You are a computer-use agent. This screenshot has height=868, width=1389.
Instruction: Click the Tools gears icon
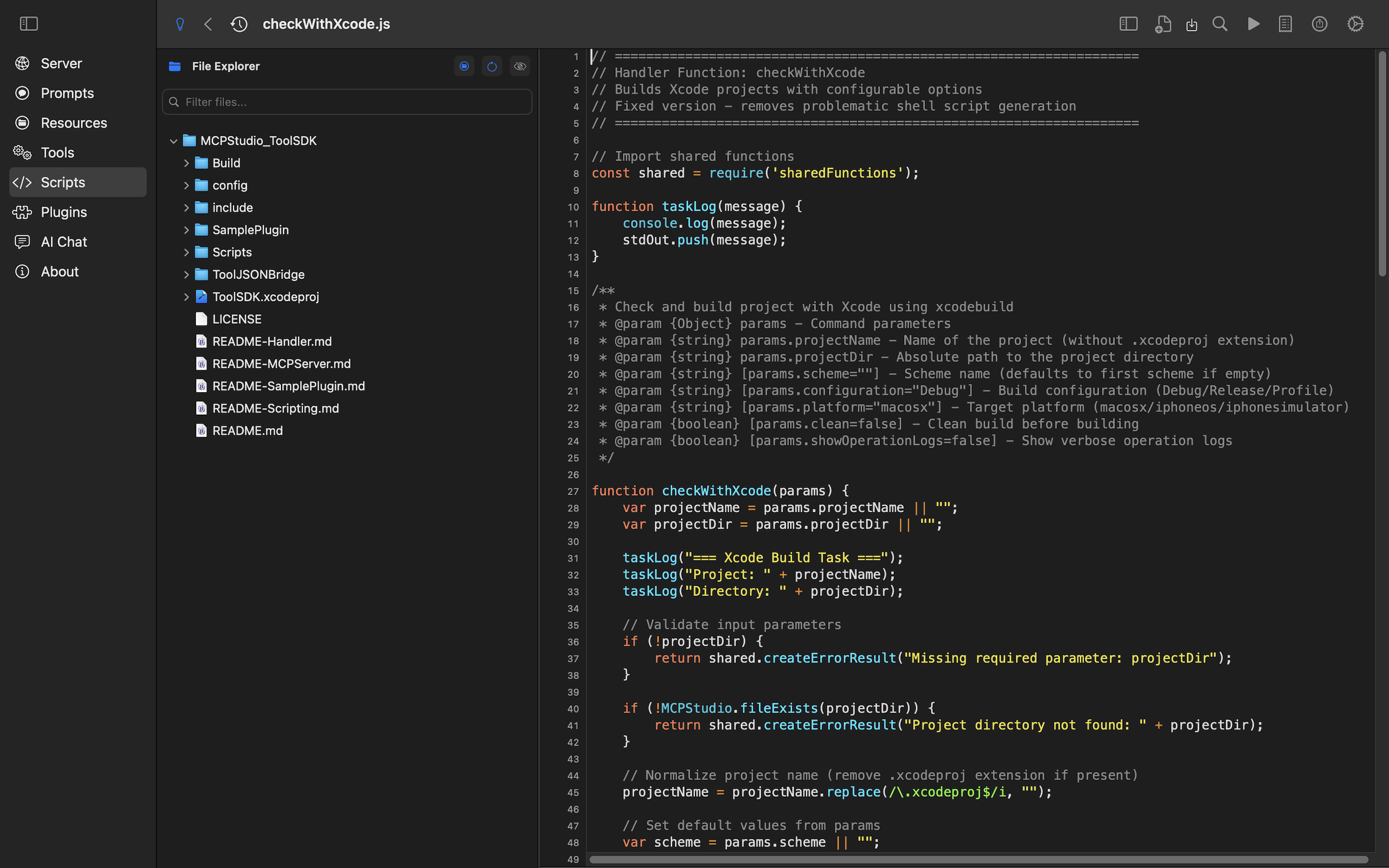pyautogui.click(x=22, y=152)
